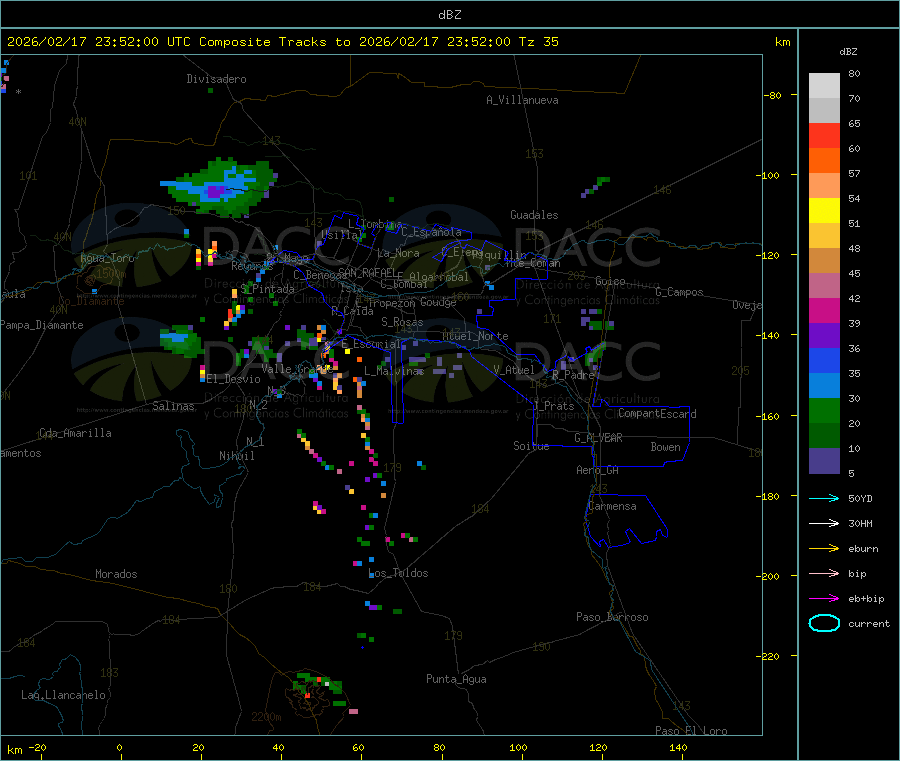Click the 54 dBZ yellow color swatch

click(x=824, y=211)
